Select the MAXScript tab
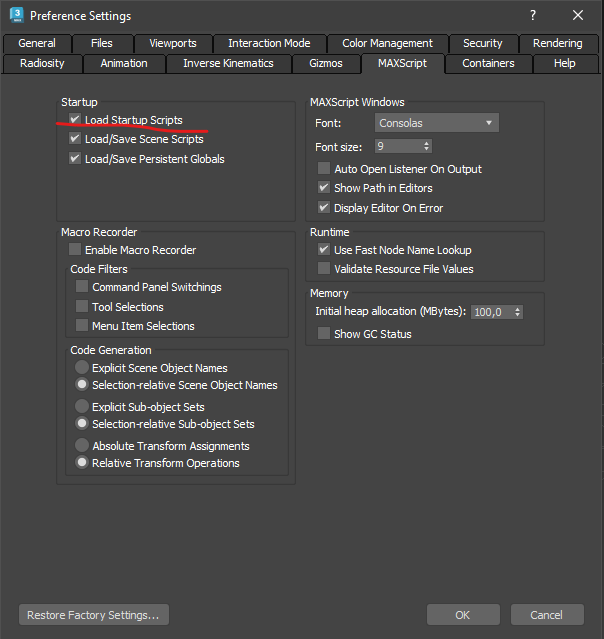Image resolution: width=604 pixels, height=639 pixels. point(402,64)
